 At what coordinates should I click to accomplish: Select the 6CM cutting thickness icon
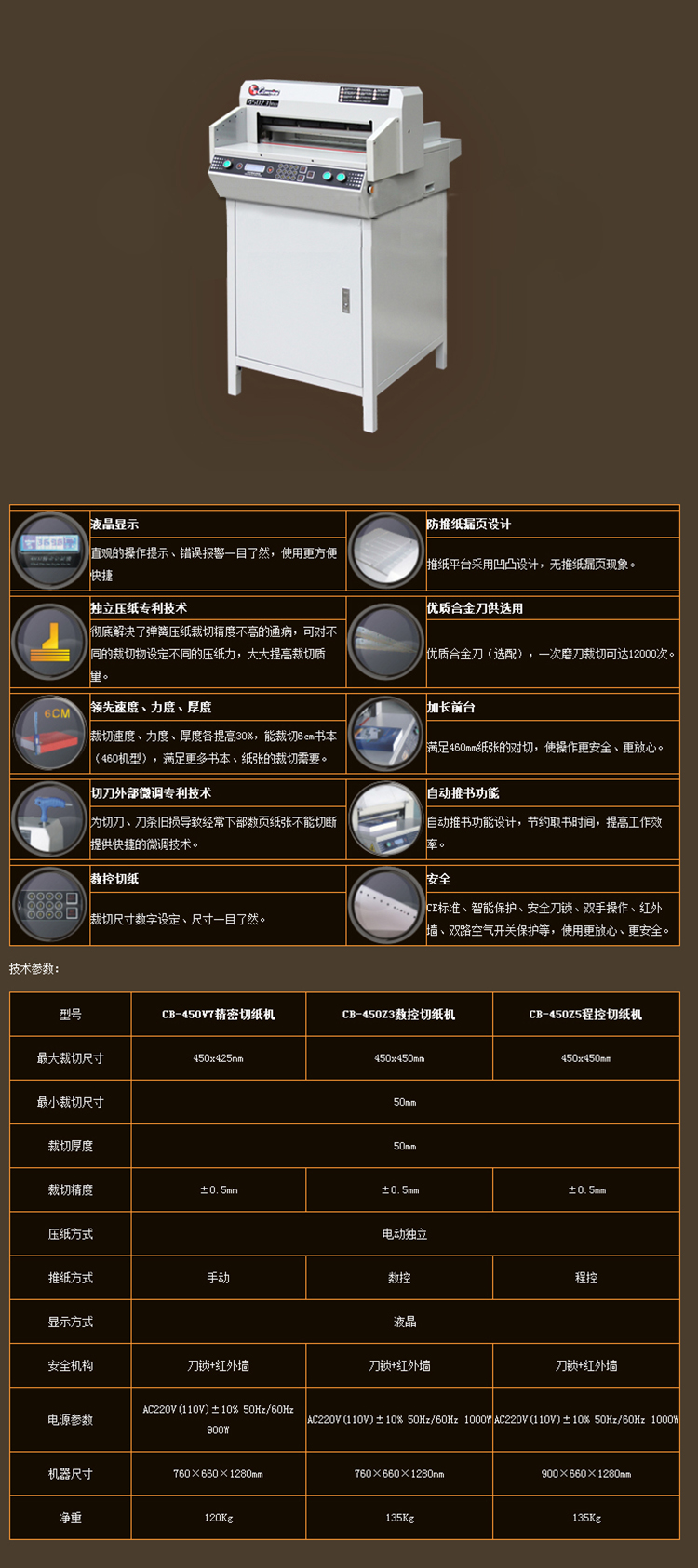(x=50, y=733)
